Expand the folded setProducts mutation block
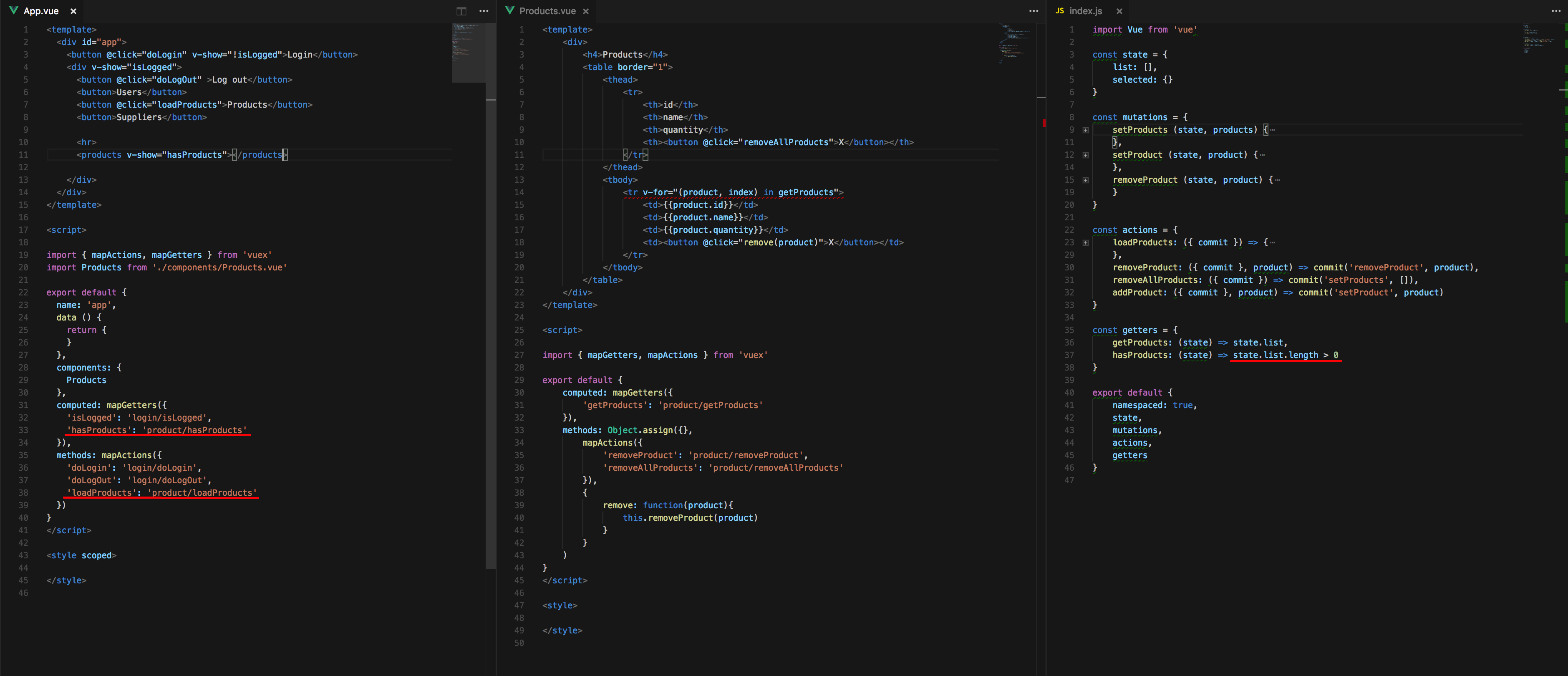1568x676 pixels. pos(1085,130)
